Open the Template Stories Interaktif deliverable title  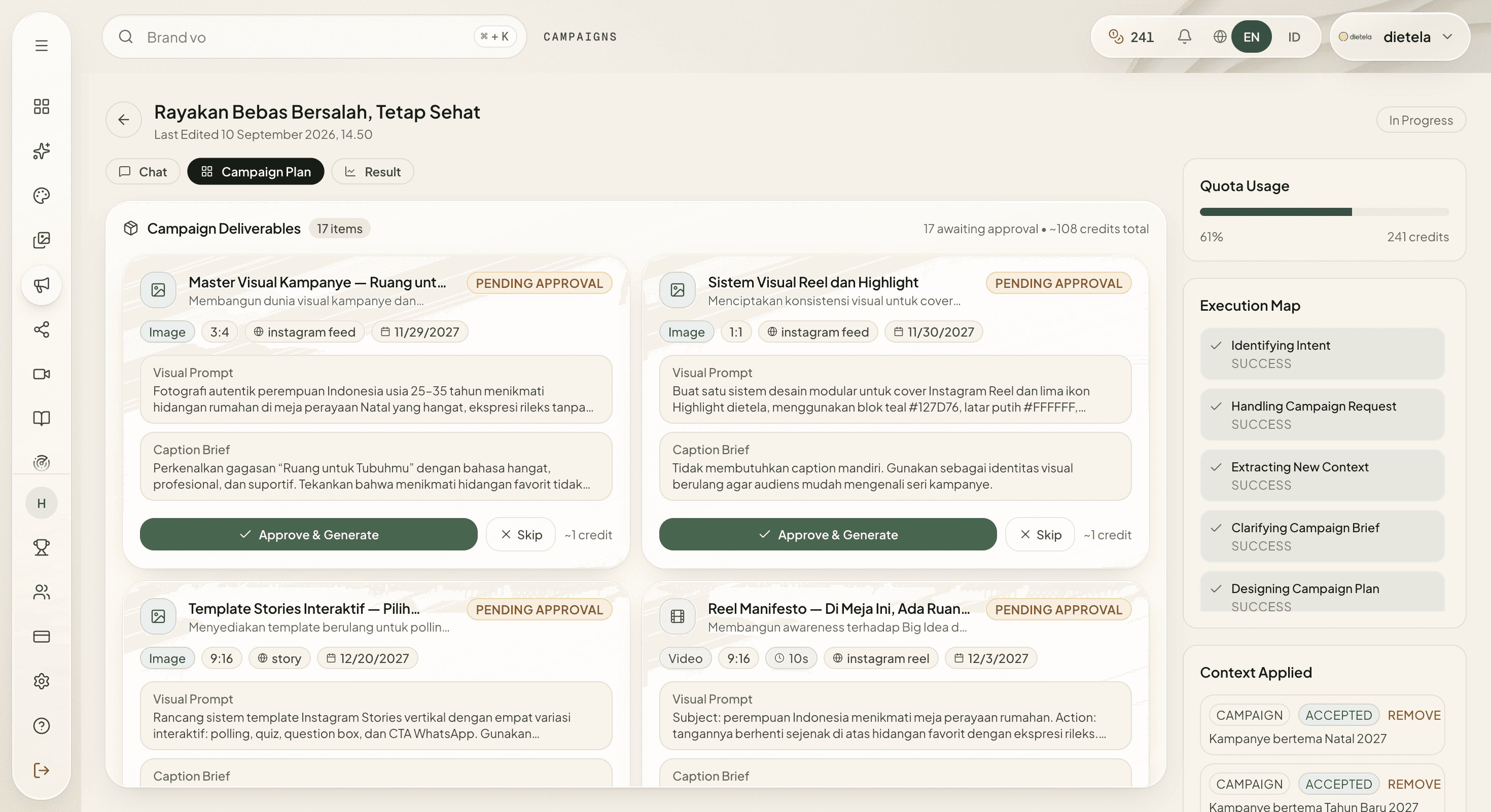(x=303, y=608)
